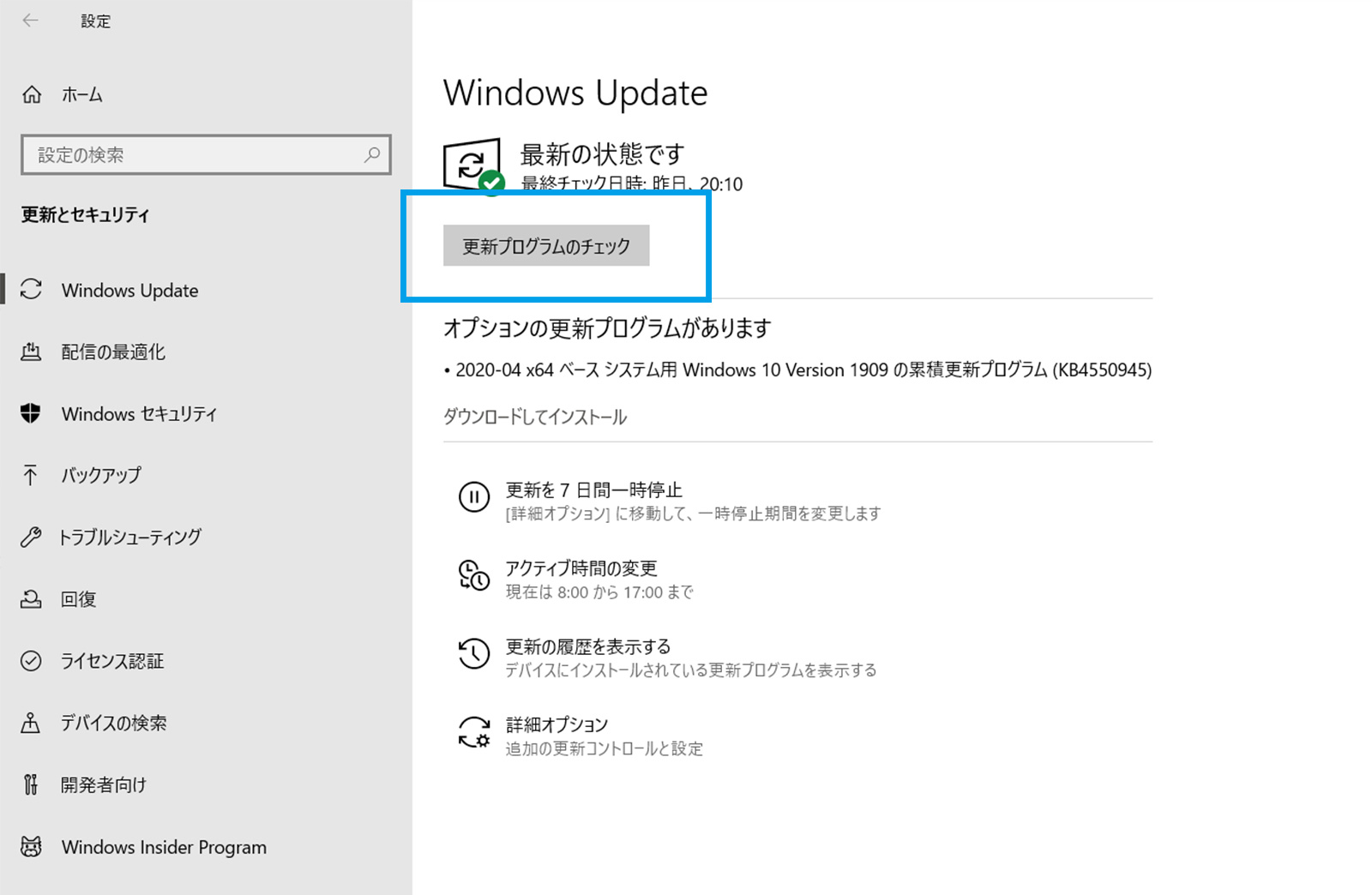Click the advanced options gear icon
The width and height of the screenshot is (1372, 895).
coord(473,732)
